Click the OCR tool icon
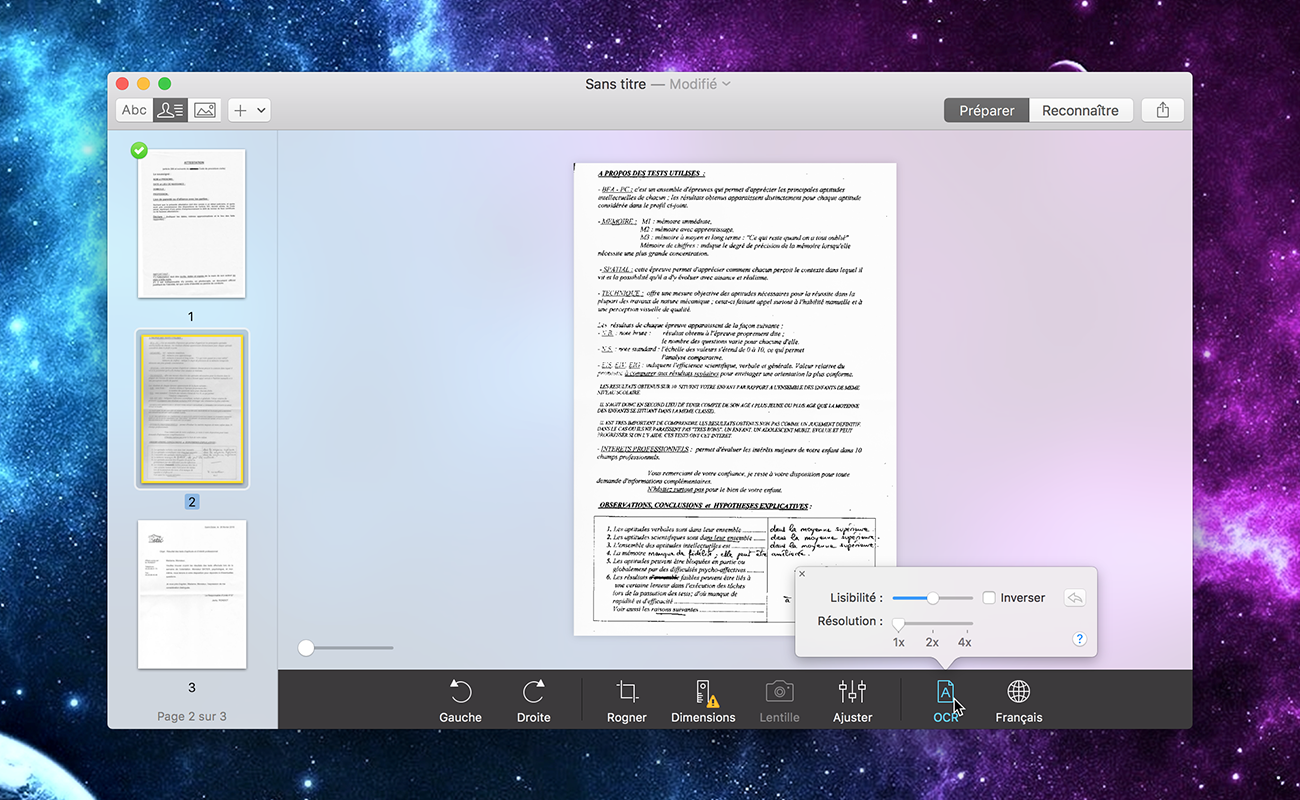 946,692
